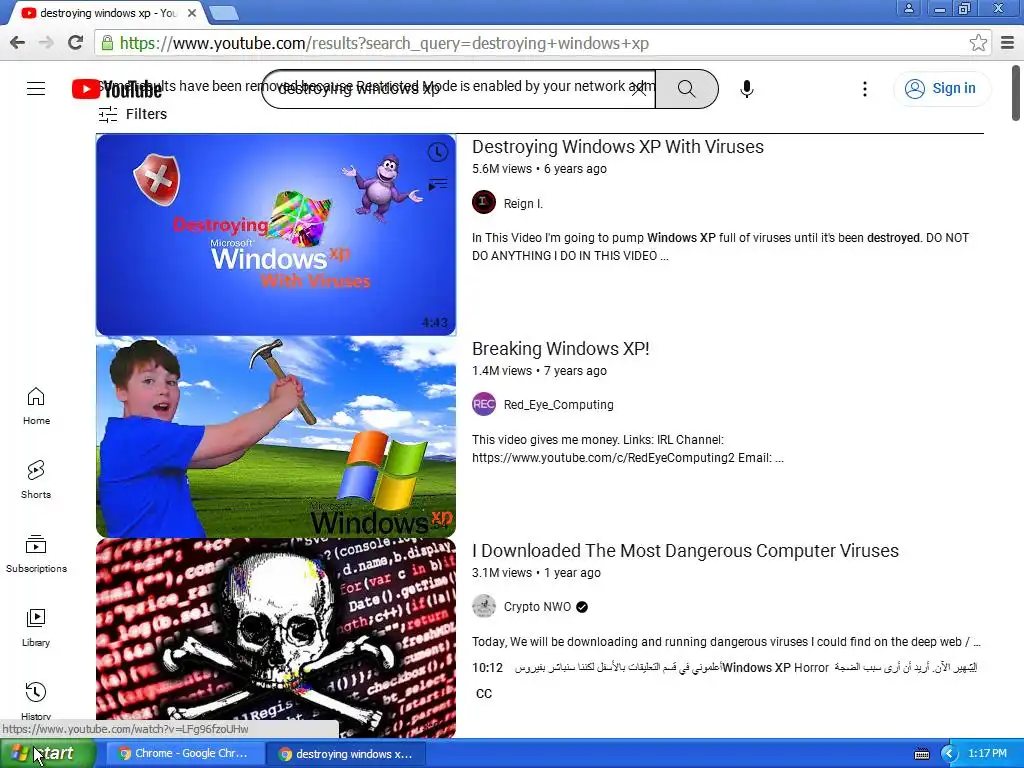1024x768 pixels.
Task: Open Windows Start menu
Action: pyautogui.click(x=47, y=754)
